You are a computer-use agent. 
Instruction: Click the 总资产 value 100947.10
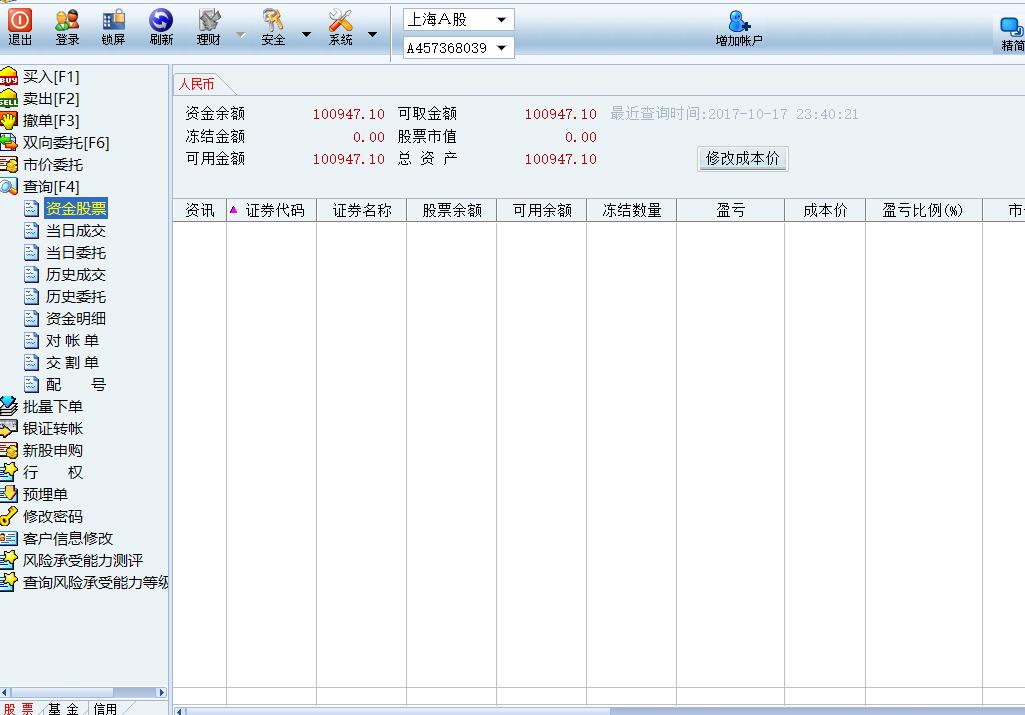click(560, 159)
